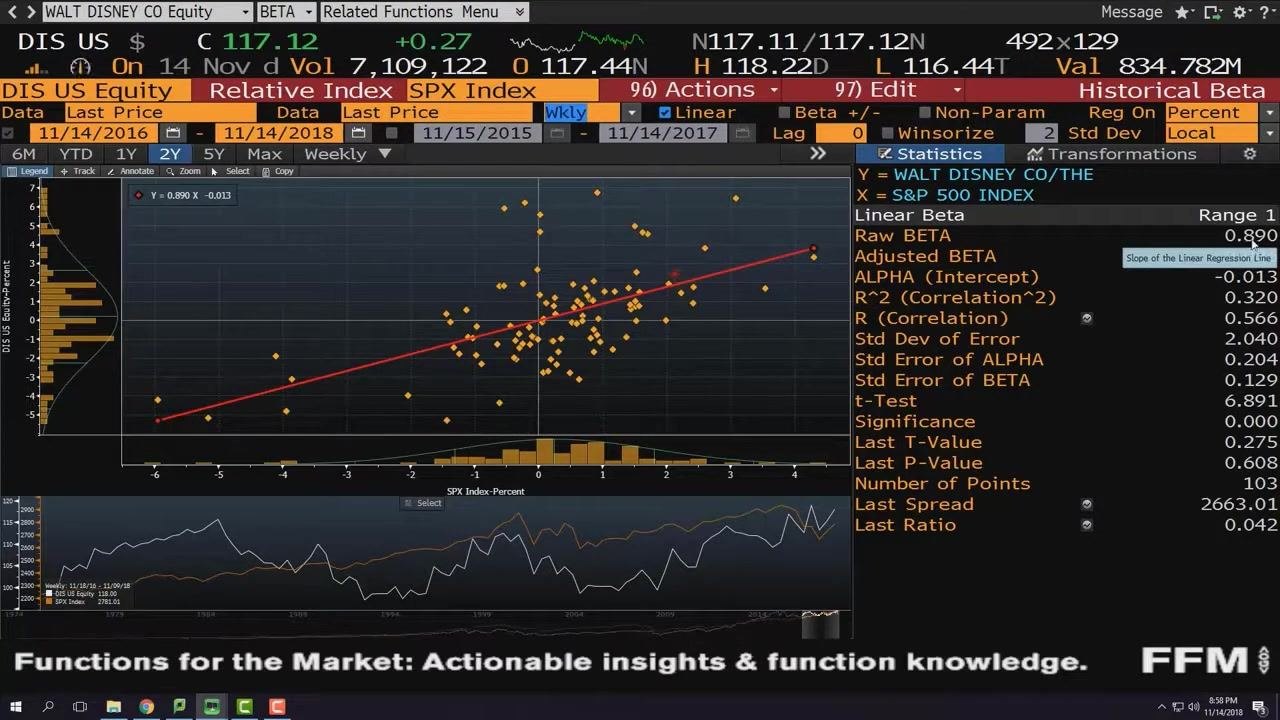Click Select button above lower price chart

[x=422, y=503]
